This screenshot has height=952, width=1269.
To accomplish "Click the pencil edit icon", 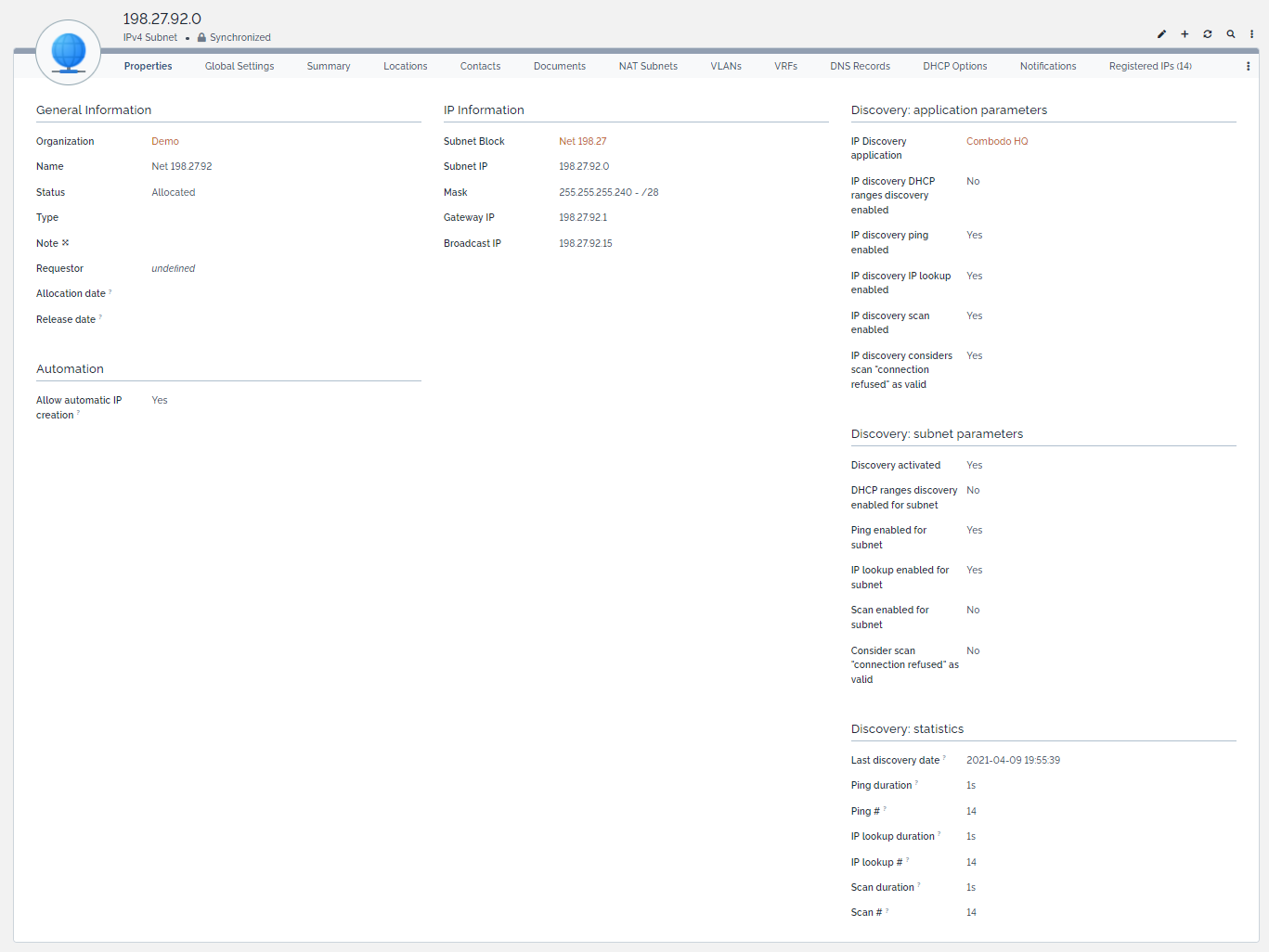I will click(1161, 34).
